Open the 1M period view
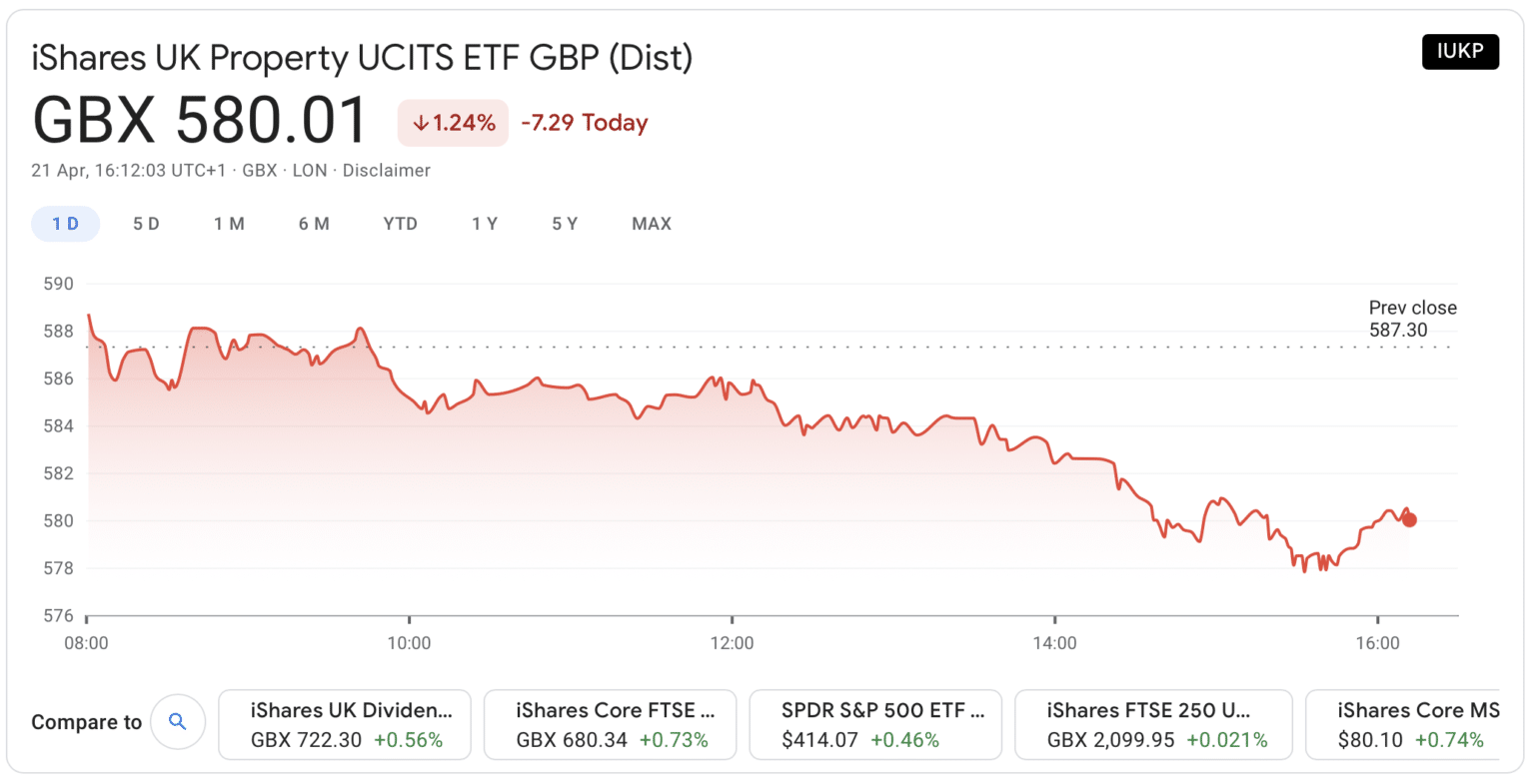This screenshot has width=1535, height=784. (230, 224)
